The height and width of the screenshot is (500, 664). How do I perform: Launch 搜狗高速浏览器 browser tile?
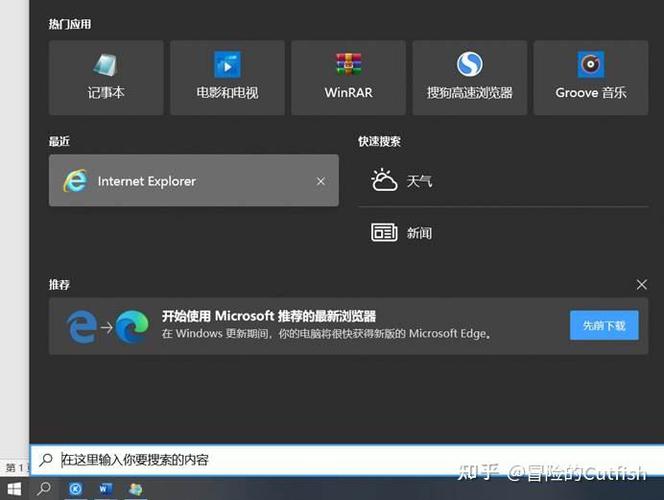[470, 77]
